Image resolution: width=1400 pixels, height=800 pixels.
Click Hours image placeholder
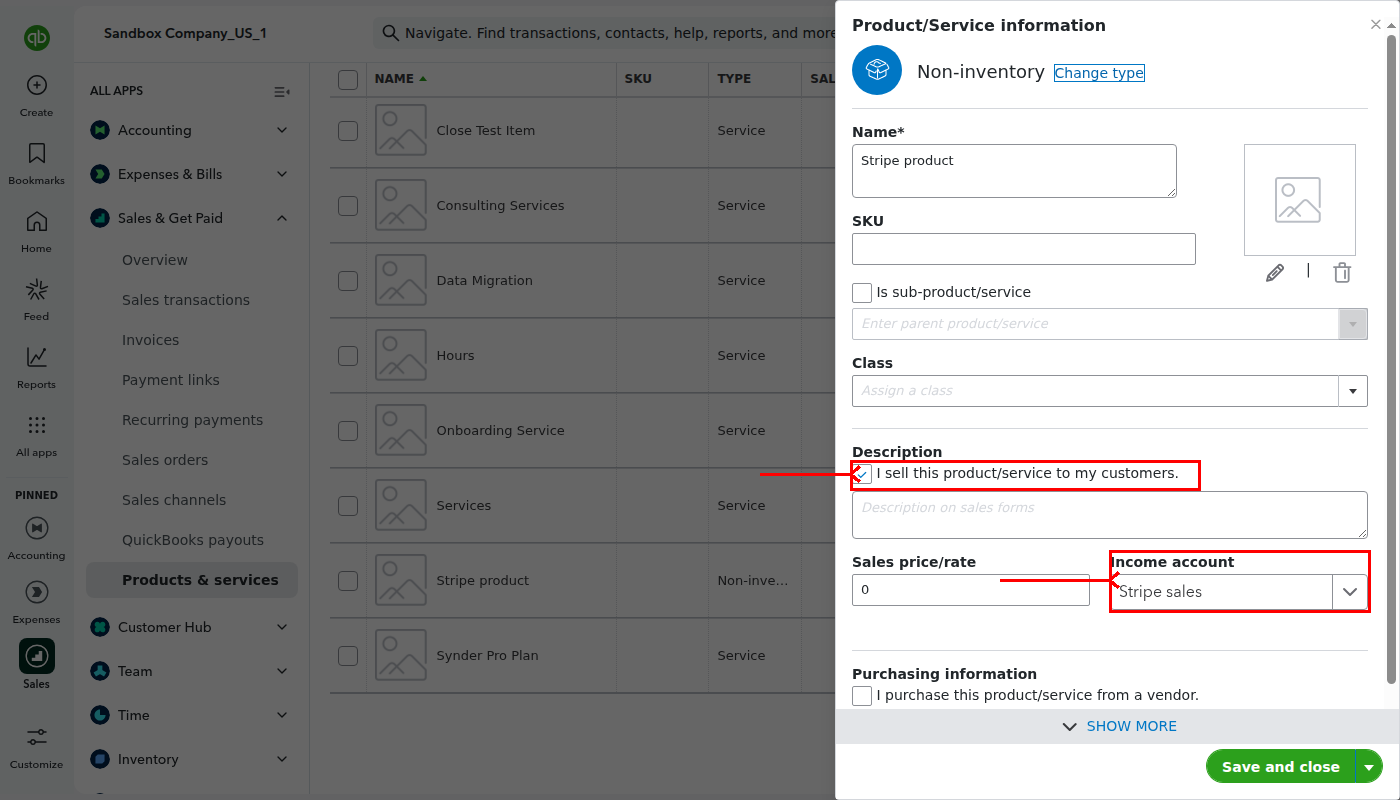point(401,355)
